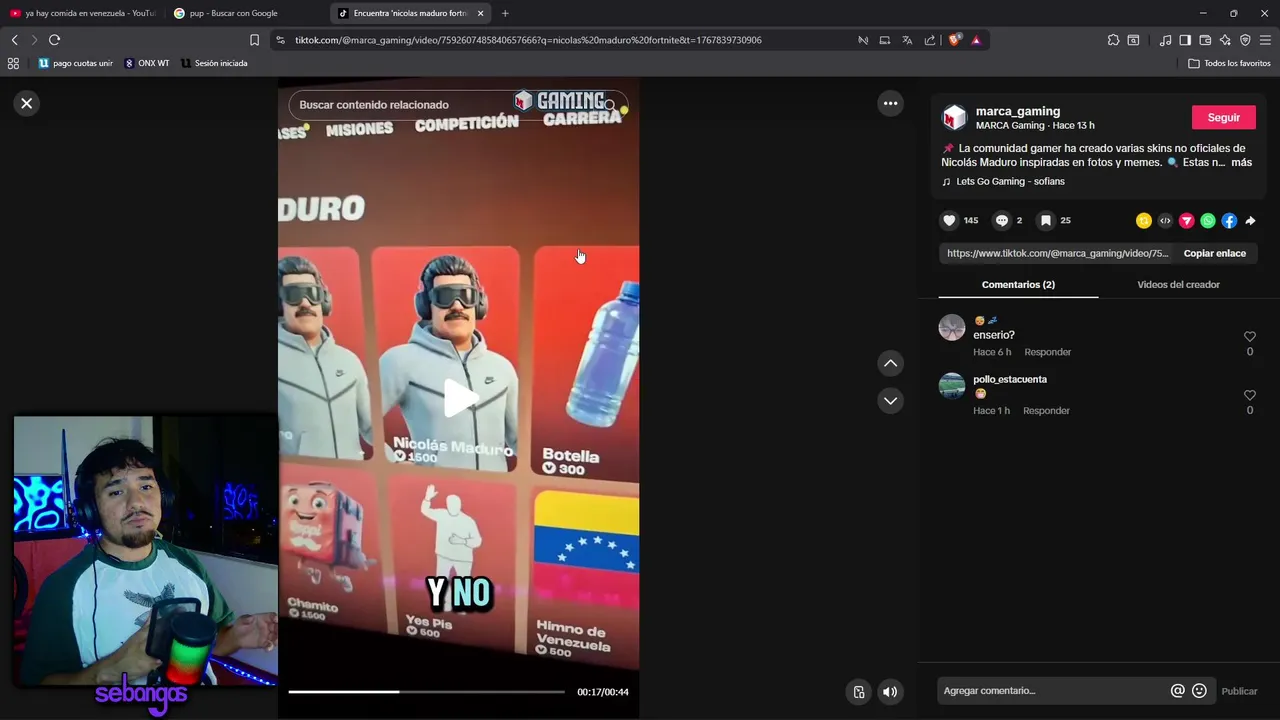This screenshot has width=1280, height=720.
Task: Open the browser hamburger menu
Action: 1265,40
